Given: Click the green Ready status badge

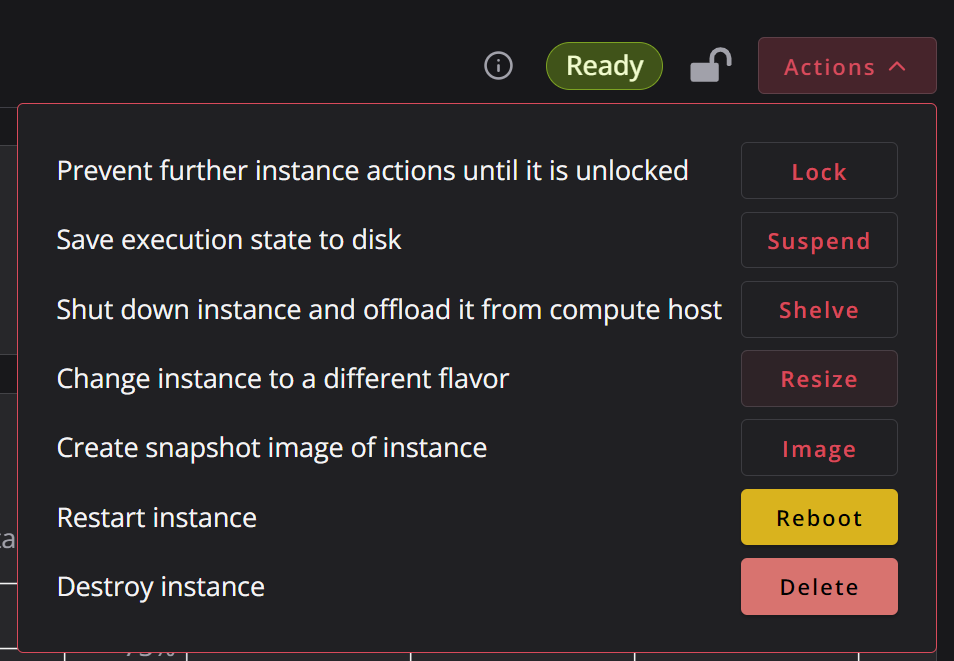Looking at the screenshot, I should (x=604, y=66).
